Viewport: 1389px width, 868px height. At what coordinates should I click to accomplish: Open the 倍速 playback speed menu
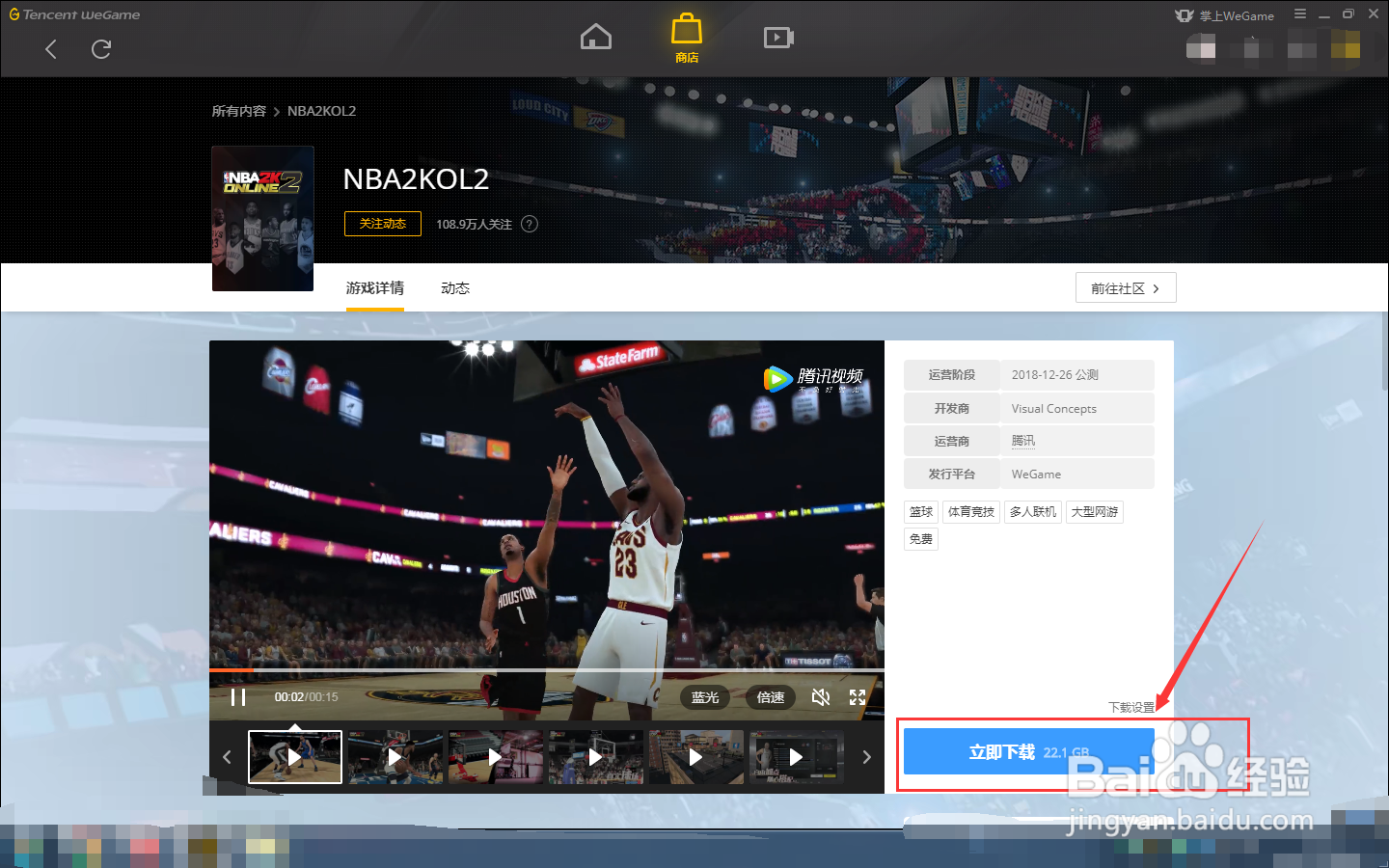coord(771,697)
